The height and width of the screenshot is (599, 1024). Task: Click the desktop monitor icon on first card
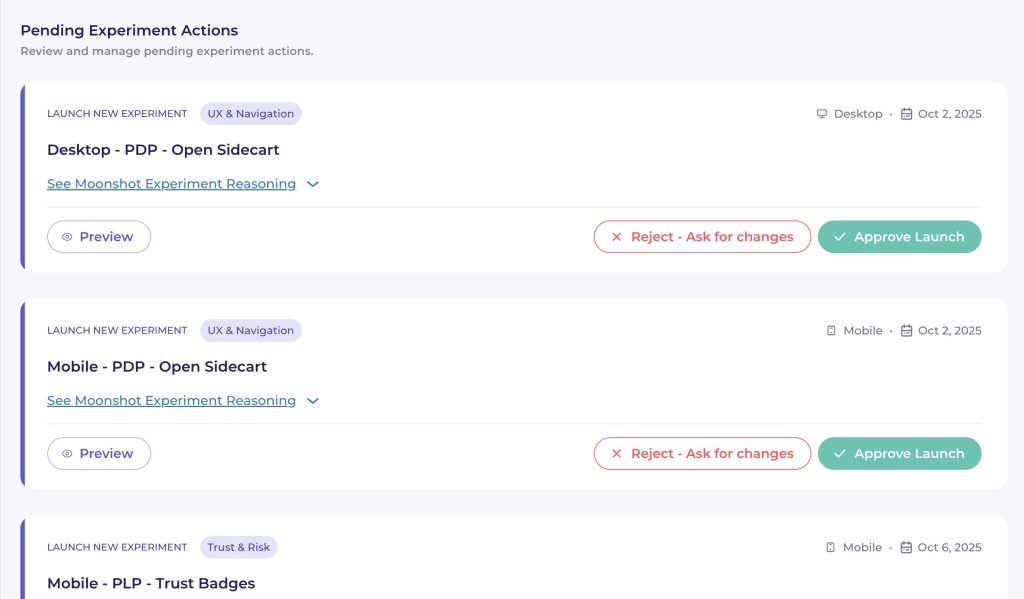822,114
